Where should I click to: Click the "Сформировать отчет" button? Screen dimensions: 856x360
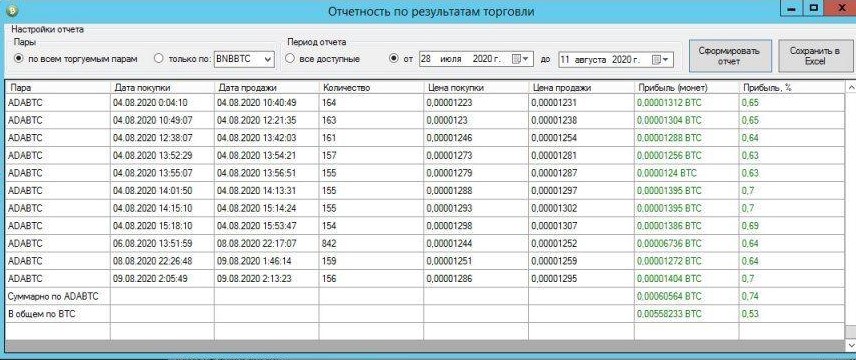coord(730,56)
